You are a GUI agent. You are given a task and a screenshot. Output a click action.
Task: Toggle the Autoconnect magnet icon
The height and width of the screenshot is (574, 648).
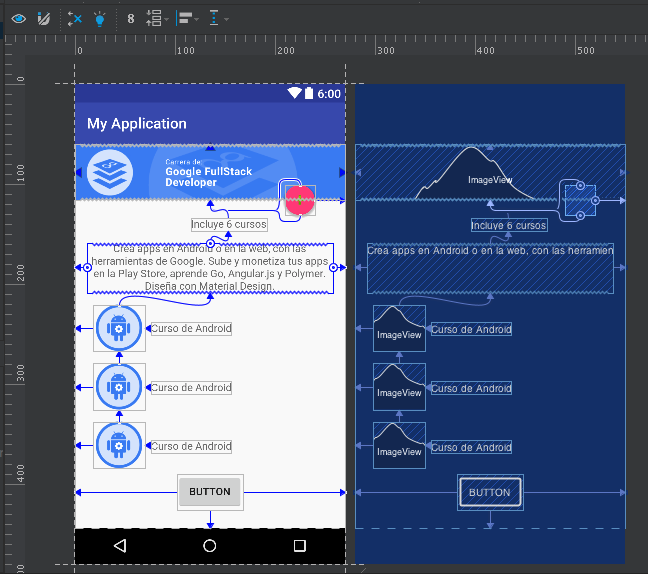43,18
